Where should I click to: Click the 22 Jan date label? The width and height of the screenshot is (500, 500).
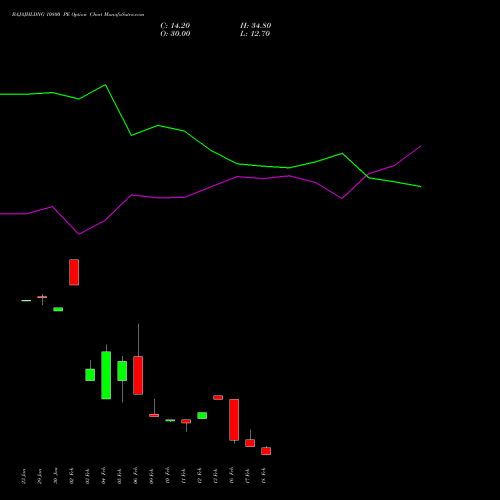click(x=23, y=476)
